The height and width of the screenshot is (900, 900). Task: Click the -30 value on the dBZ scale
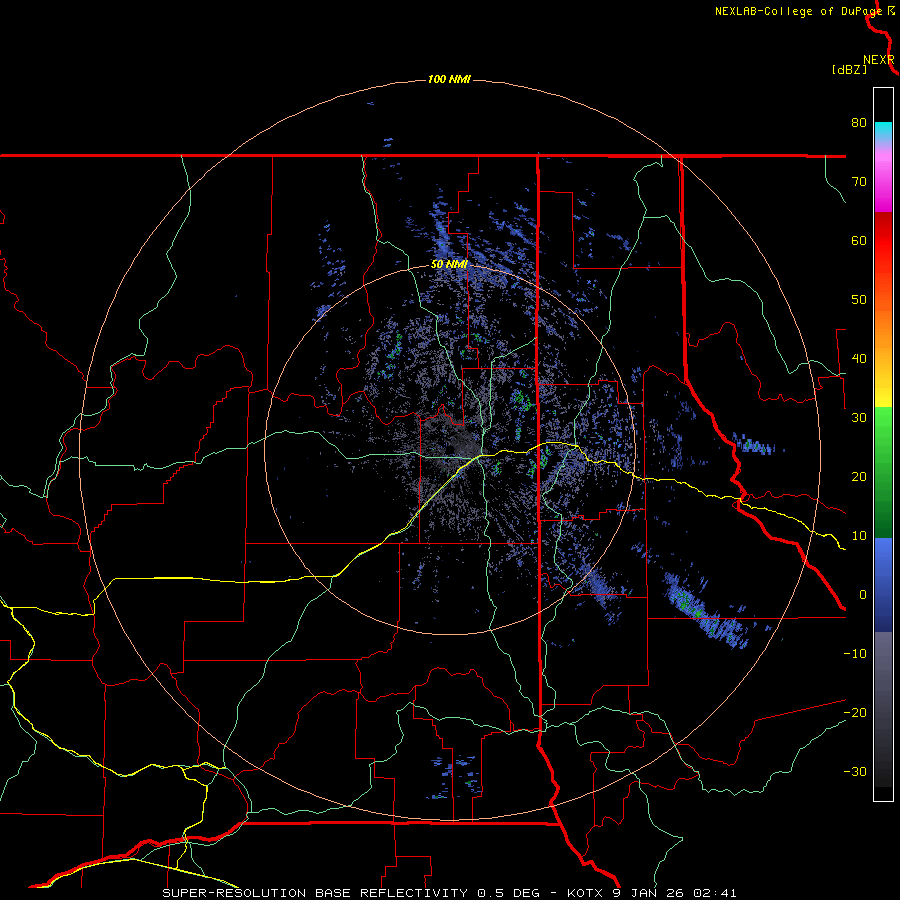[x=855, y=771]
